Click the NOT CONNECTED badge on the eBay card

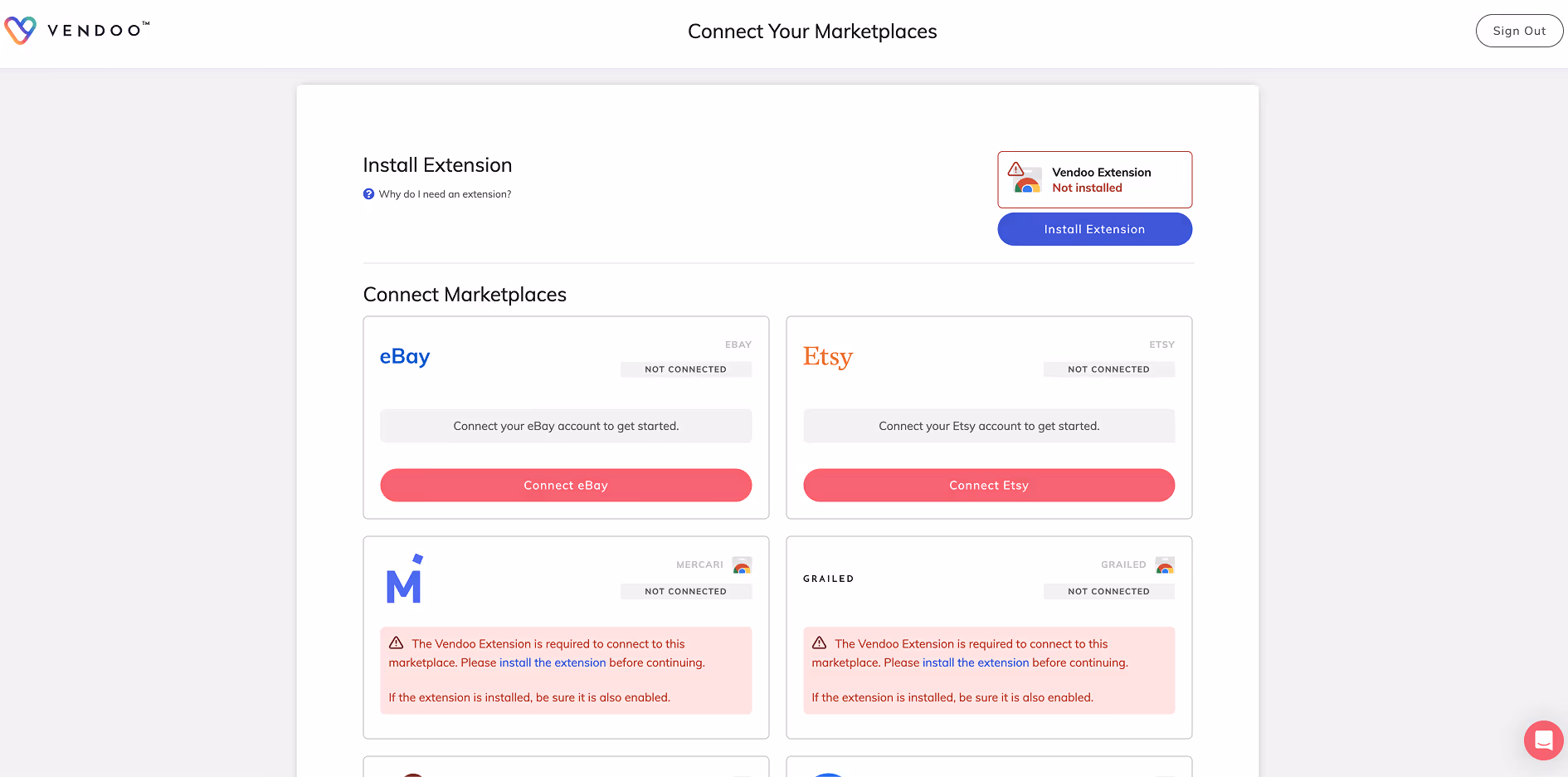pyautogui.click(x=686, y=369)
